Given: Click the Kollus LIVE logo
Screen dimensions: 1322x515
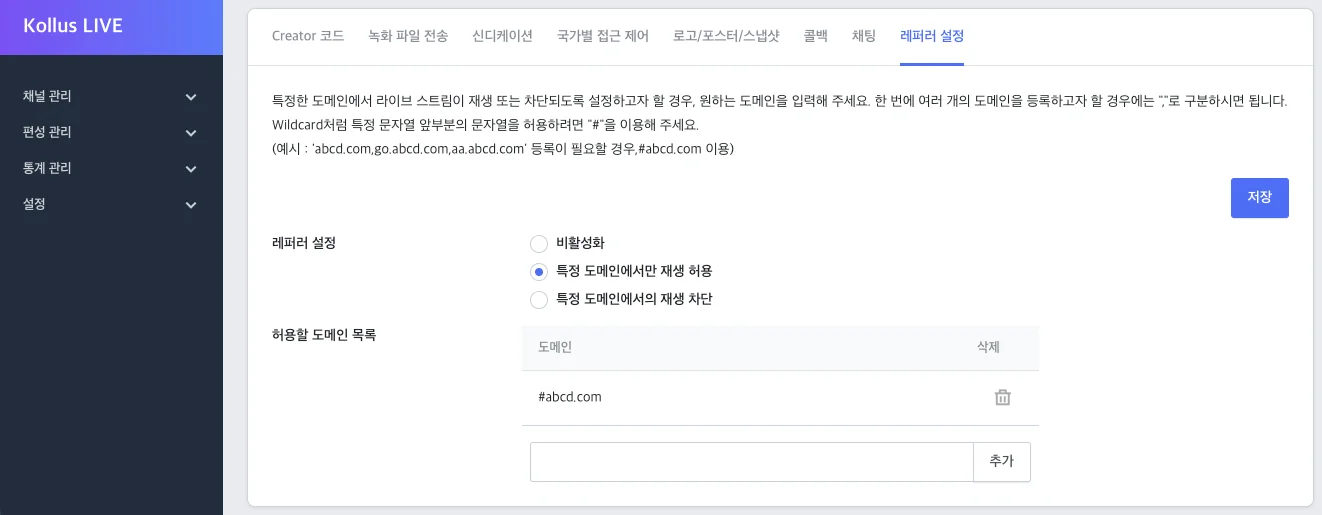Looking at the screenshot, I should tap(73, 26).
